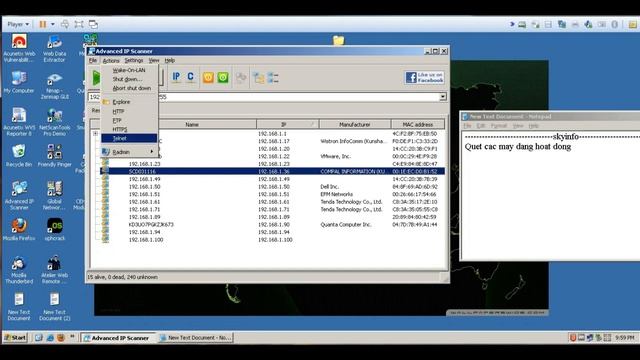
Task: Expand the 192.168.1.1 tree node
Action: pyautogui.click(x=95, y=133)
